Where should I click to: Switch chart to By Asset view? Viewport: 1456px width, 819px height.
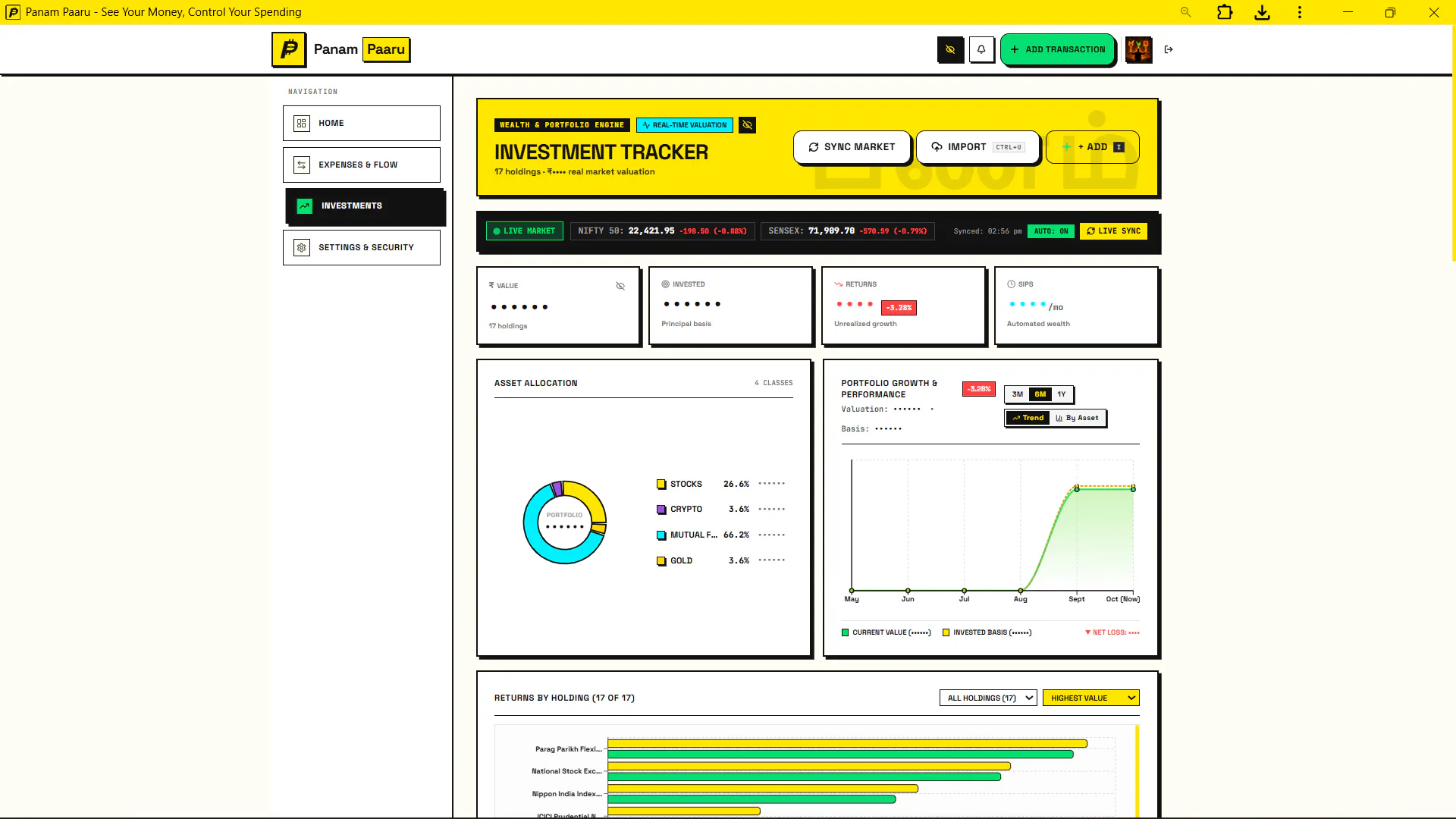click(x=1077, y=418)
